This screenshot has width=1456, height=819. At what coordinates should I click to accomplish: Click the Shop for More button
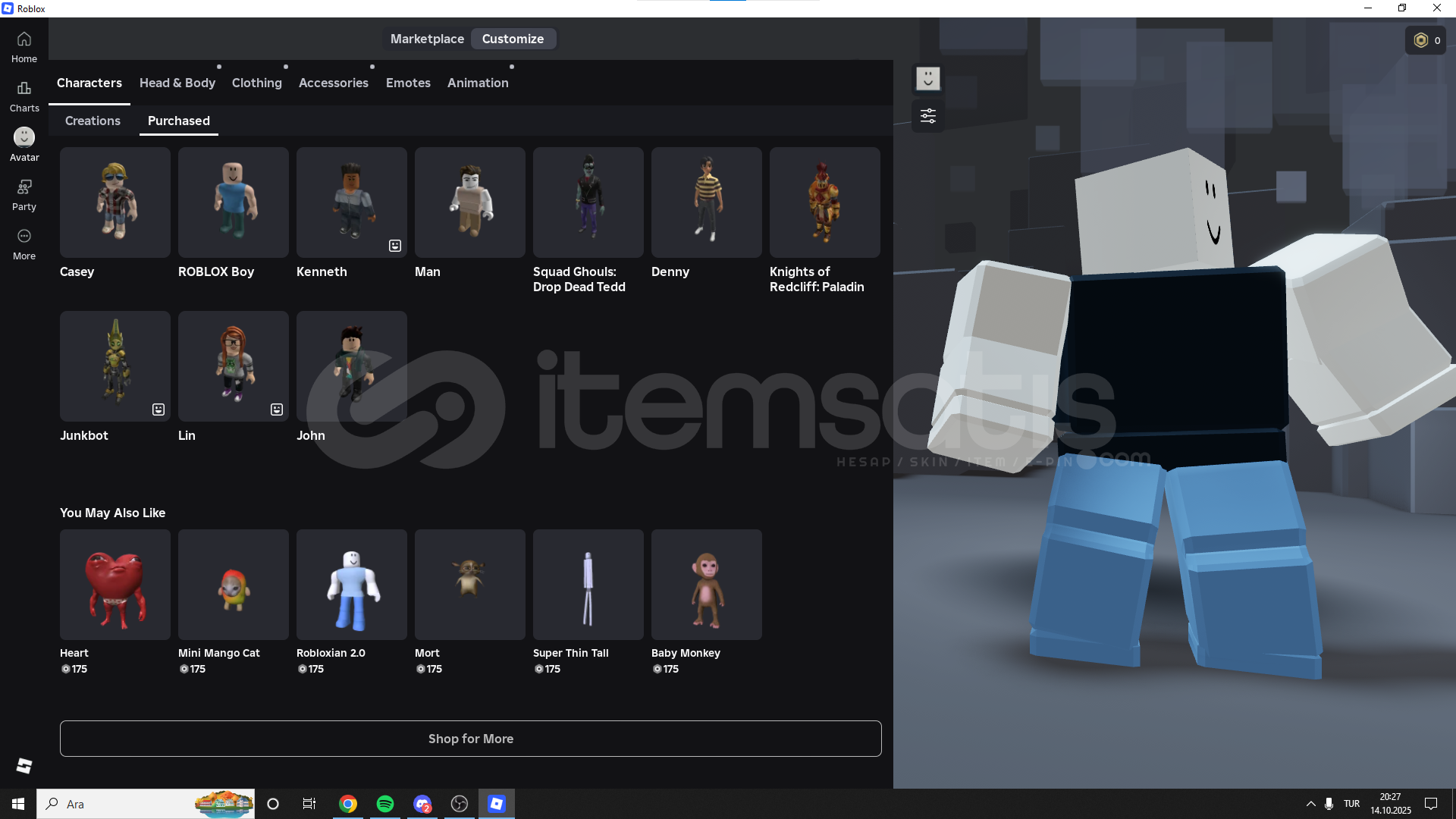coord(470,739)
